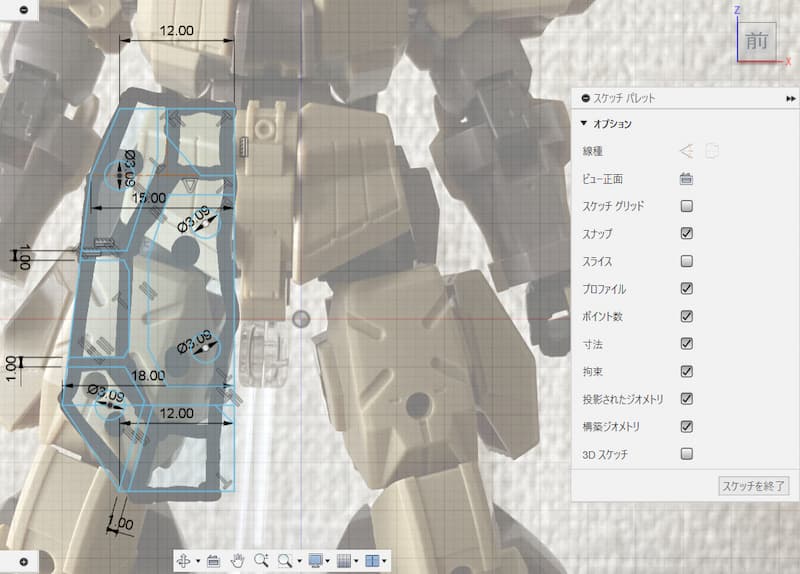The width and height of the screenshot is (800, 574).
Task: Click the Zoom Window magnifier icon
Action: coord(285,561)
